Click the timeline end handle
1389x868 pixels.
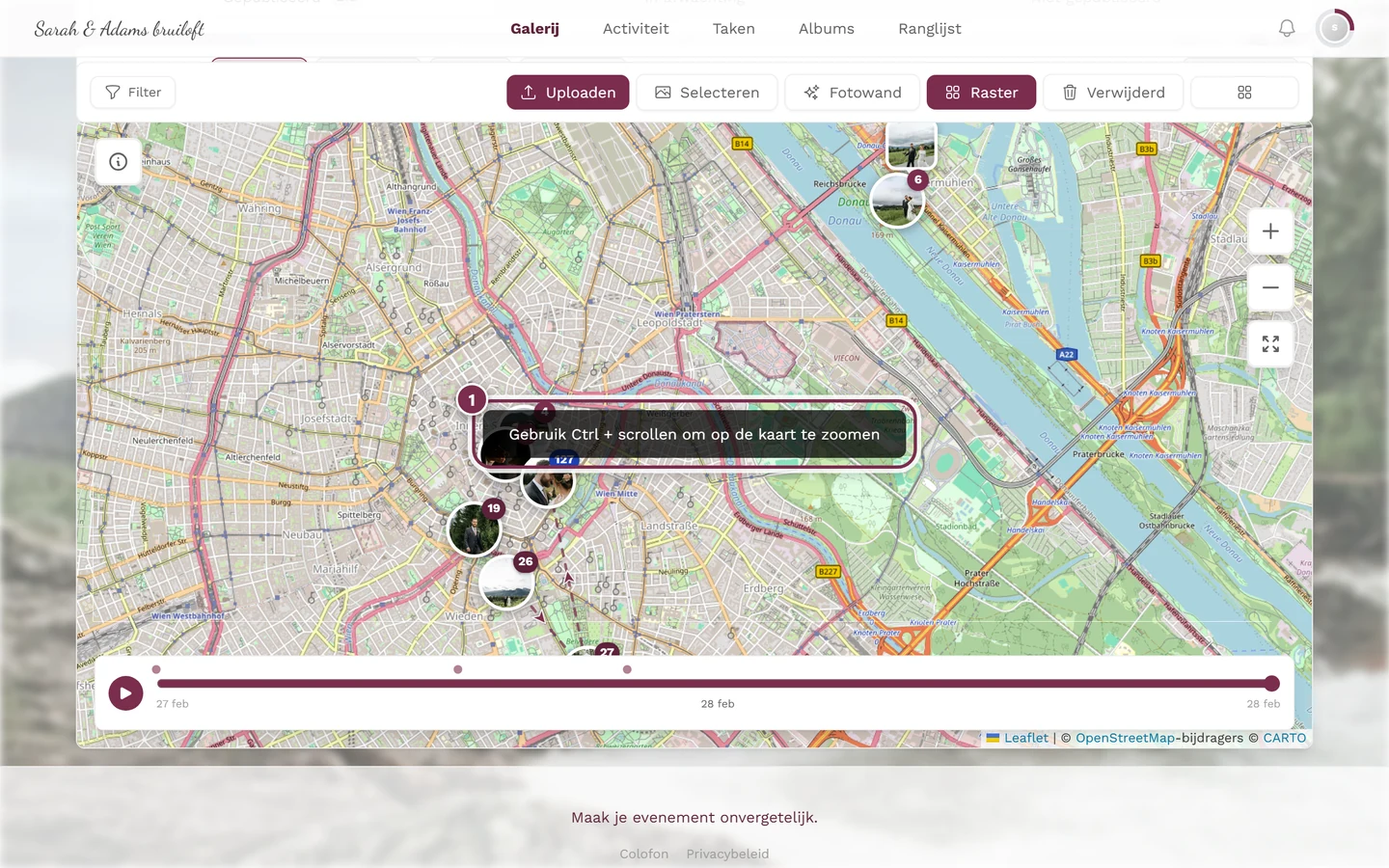coord(1272,684)
